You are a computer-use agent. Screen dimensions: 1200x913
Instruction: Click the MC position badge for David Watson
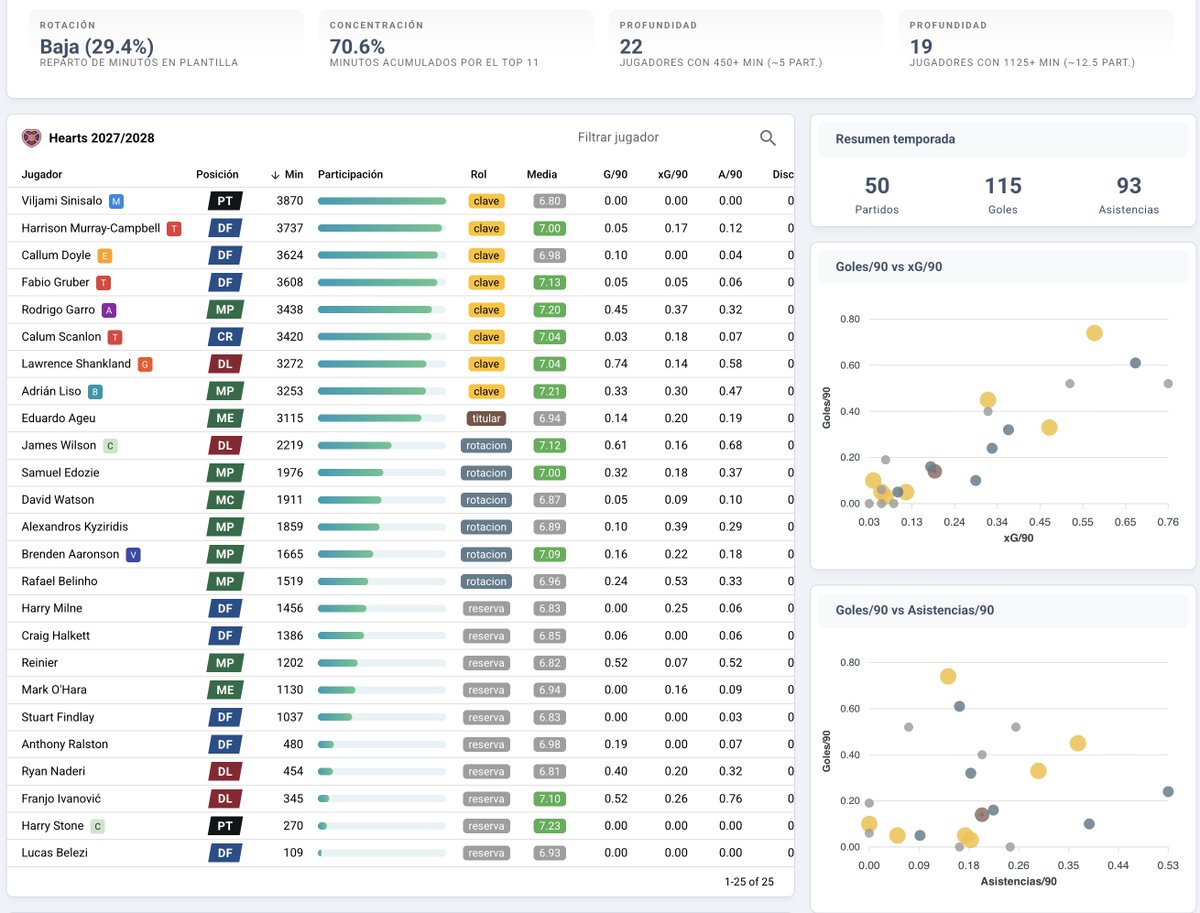(225, 500)
